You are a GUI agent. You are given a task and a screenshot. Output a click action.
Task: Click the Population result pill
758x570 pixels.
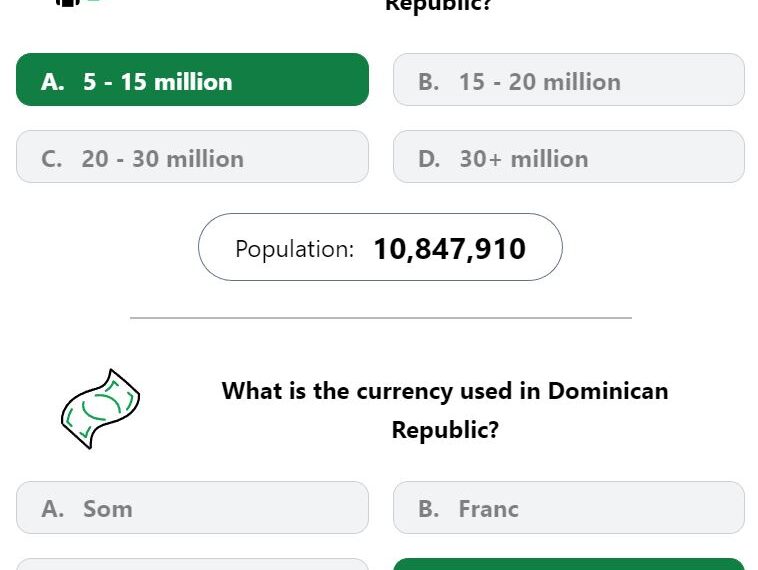(x=380, y=247)
